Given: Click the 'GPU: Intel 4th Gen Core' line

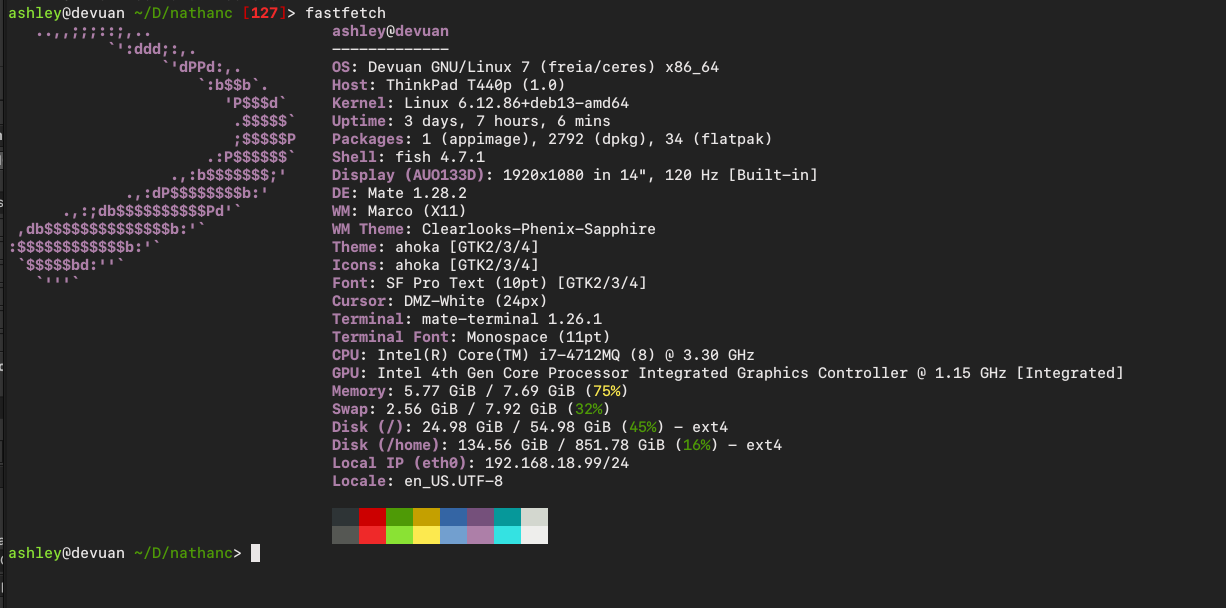Looking at the screenshot, I should [728, 373].
